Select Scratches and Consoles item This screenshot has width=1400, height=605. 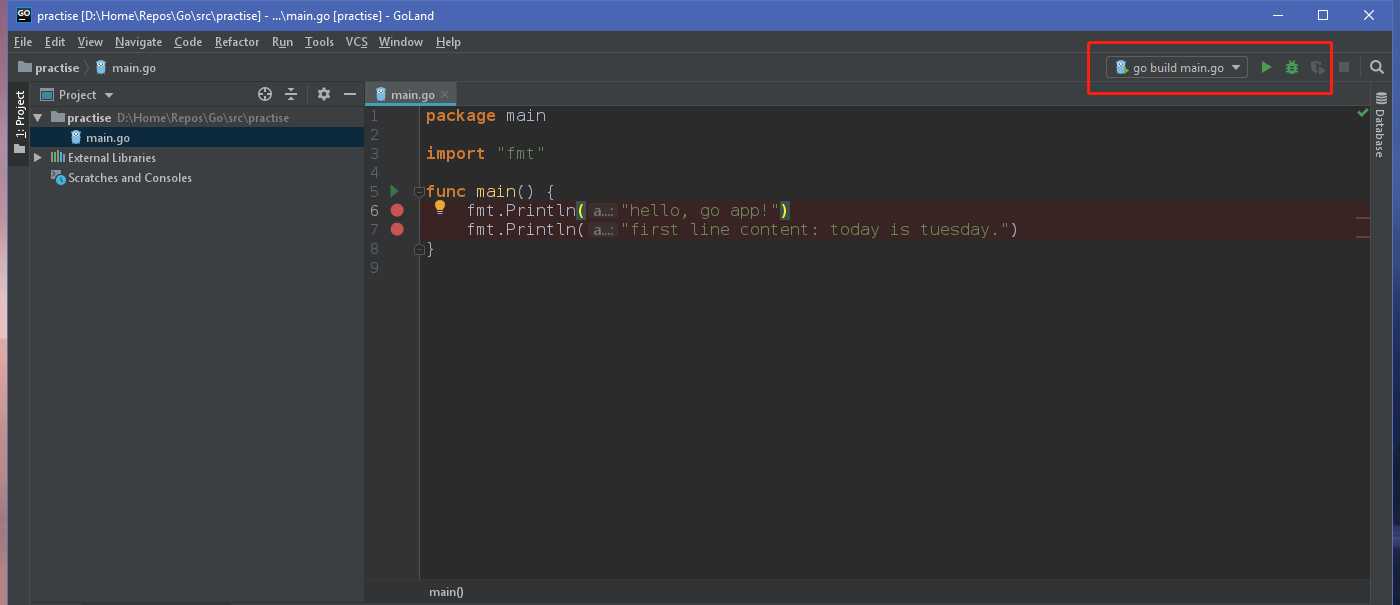[129, 178]
